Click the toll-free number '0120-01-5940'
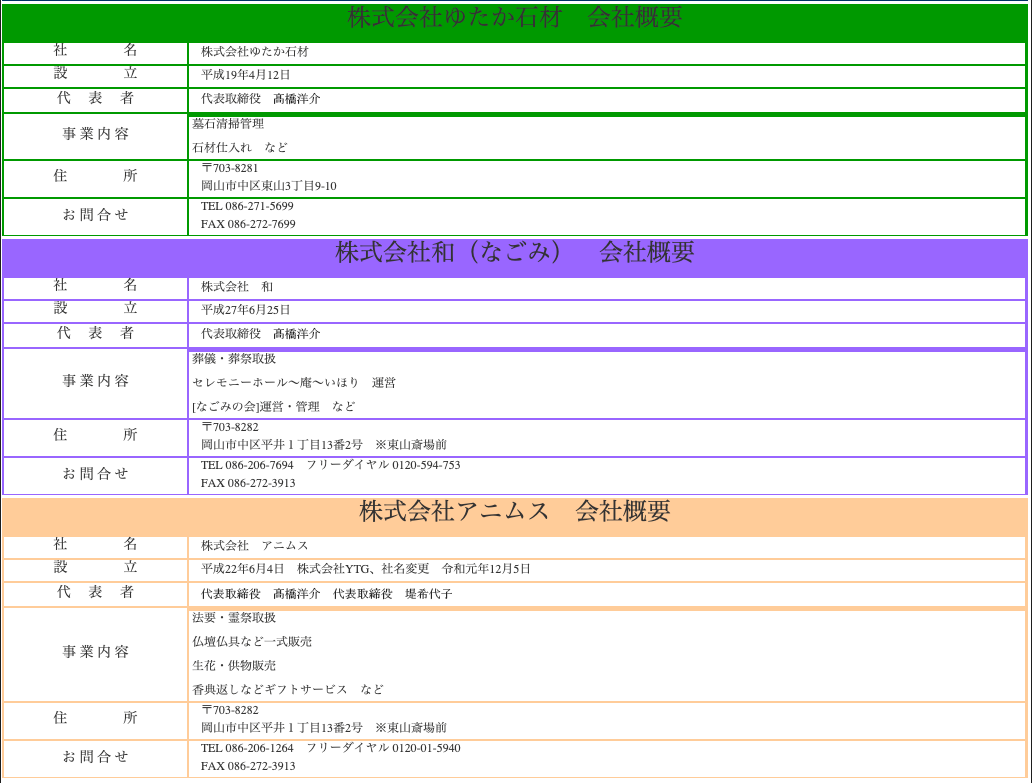The height and width of the screenshot is (783, 1032). (426, 748)
